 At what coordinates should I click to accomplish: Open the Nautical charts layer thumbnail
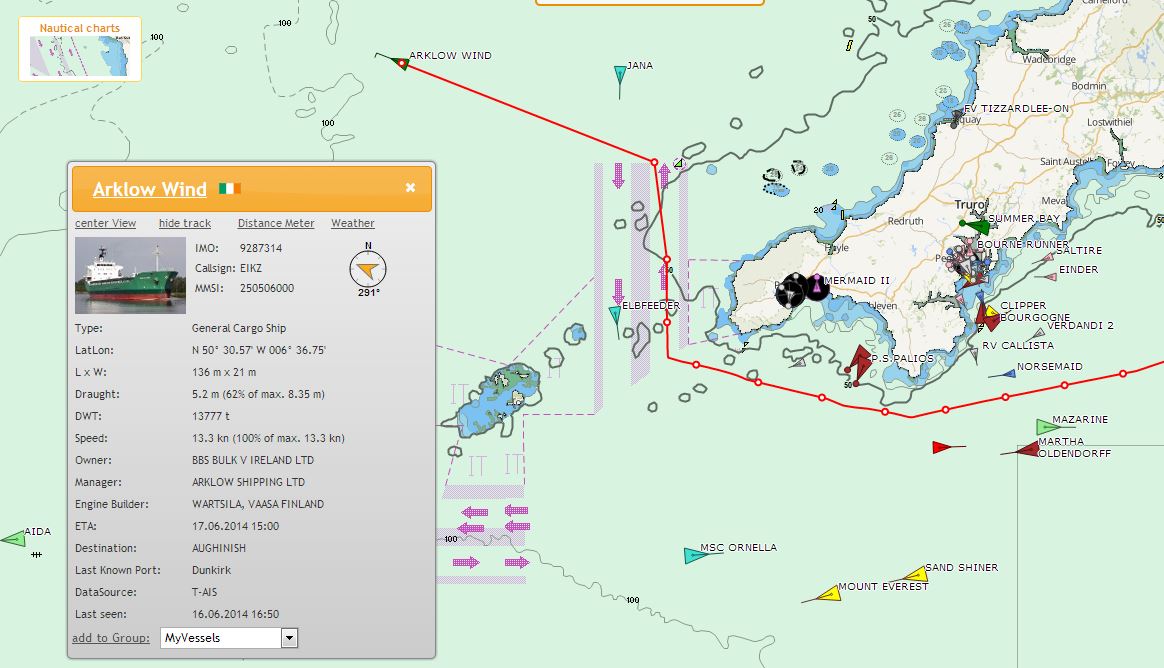[79, 49]
